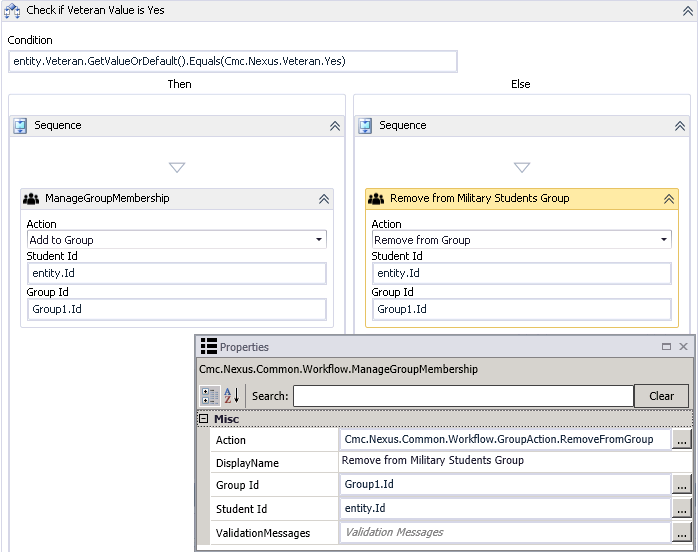Image resolution: width=698 pixels, height=552 pixels.
Task: Click the Then branch Sequence icon
Action: [21, 126]
